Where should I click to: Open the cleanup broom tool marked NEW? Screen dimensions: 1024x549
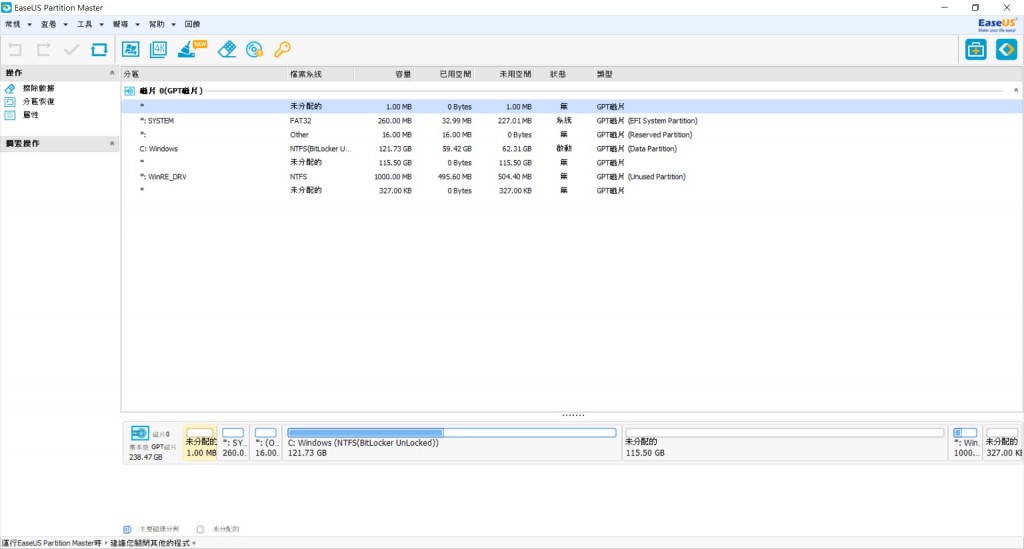(192, 49)
